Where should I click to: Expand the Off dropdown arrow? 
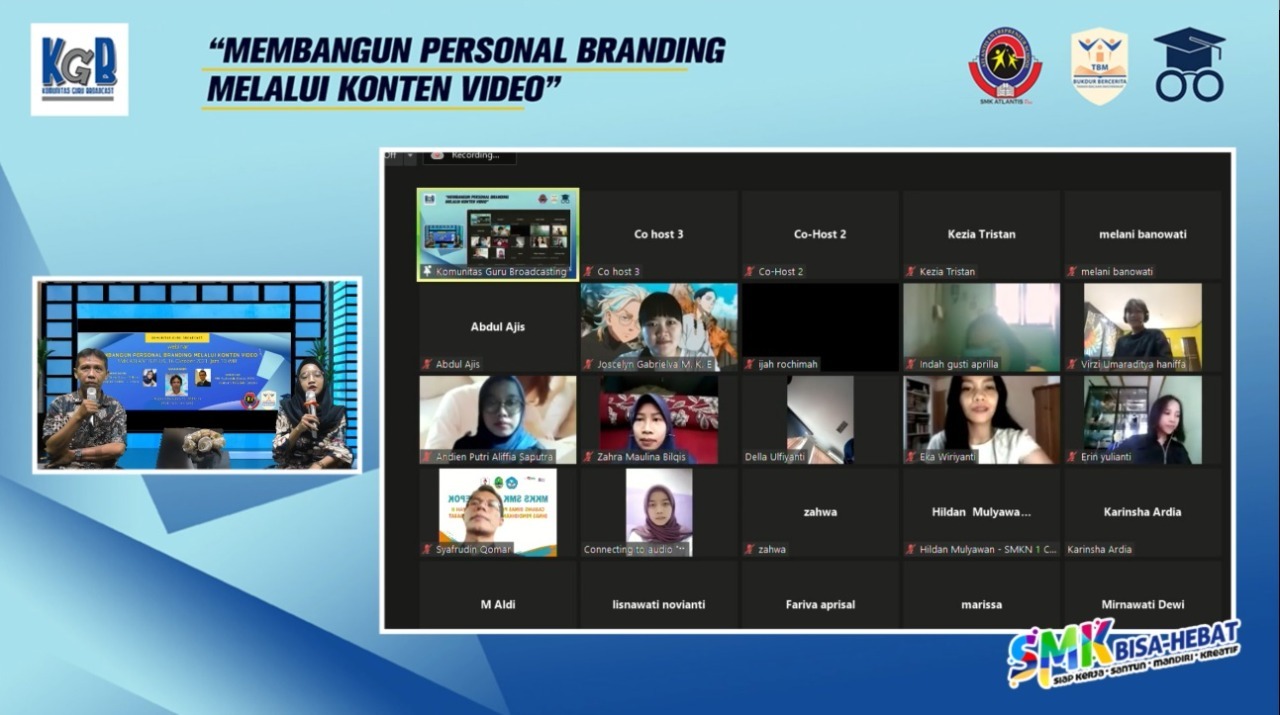(410, 156)
